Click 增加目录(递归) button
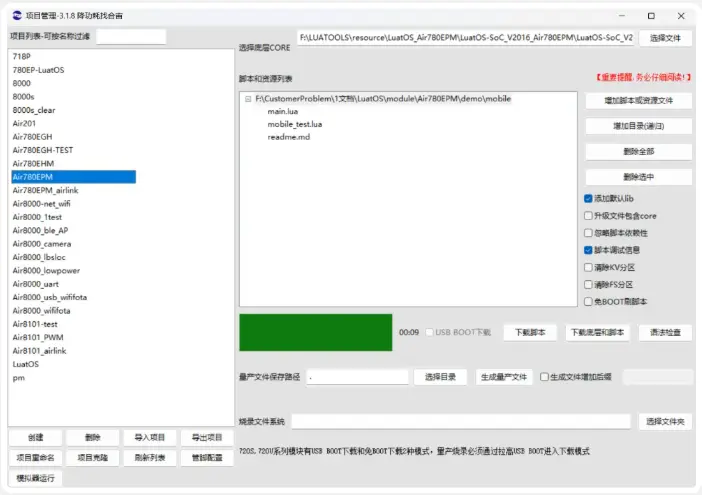Viewport: 702px width, 495px height. click(x=638, y=126)
